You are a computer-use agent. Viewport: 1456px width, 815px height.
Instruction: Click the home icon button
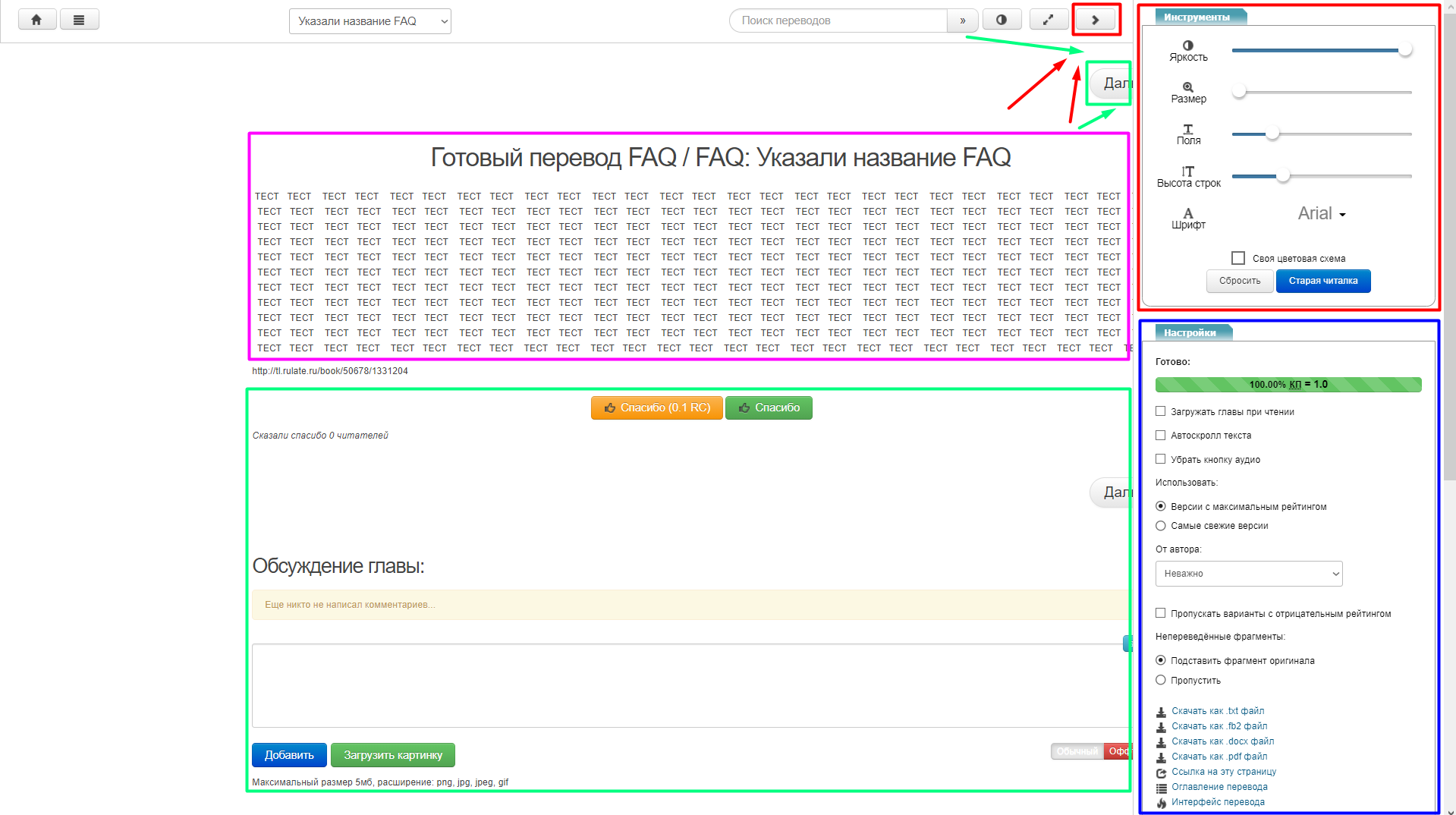click(36, 20)
